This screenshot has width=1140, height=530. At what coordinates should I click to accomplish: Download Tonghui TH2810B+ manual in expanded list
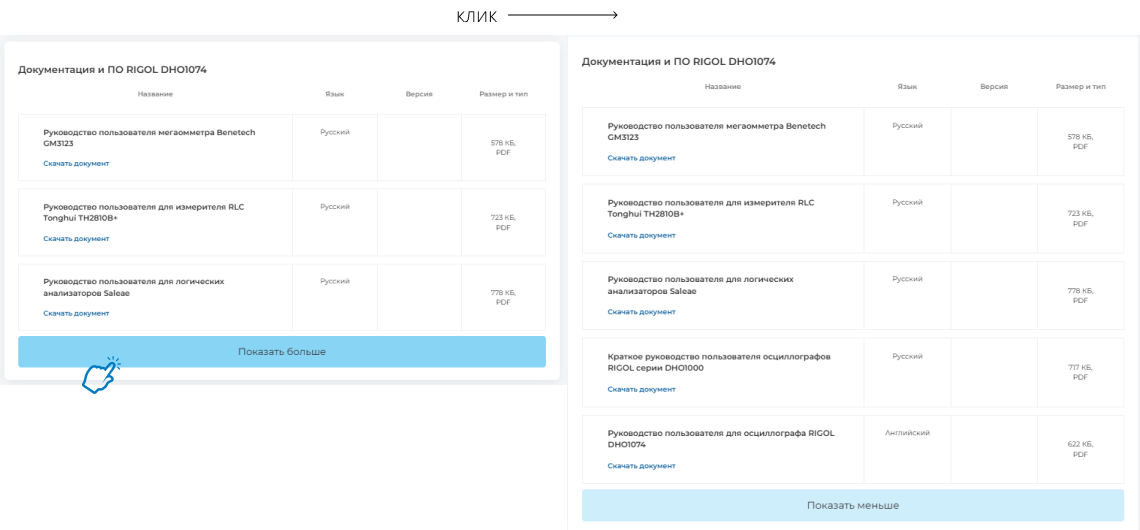pyautogui.click(x=641, y=235)
